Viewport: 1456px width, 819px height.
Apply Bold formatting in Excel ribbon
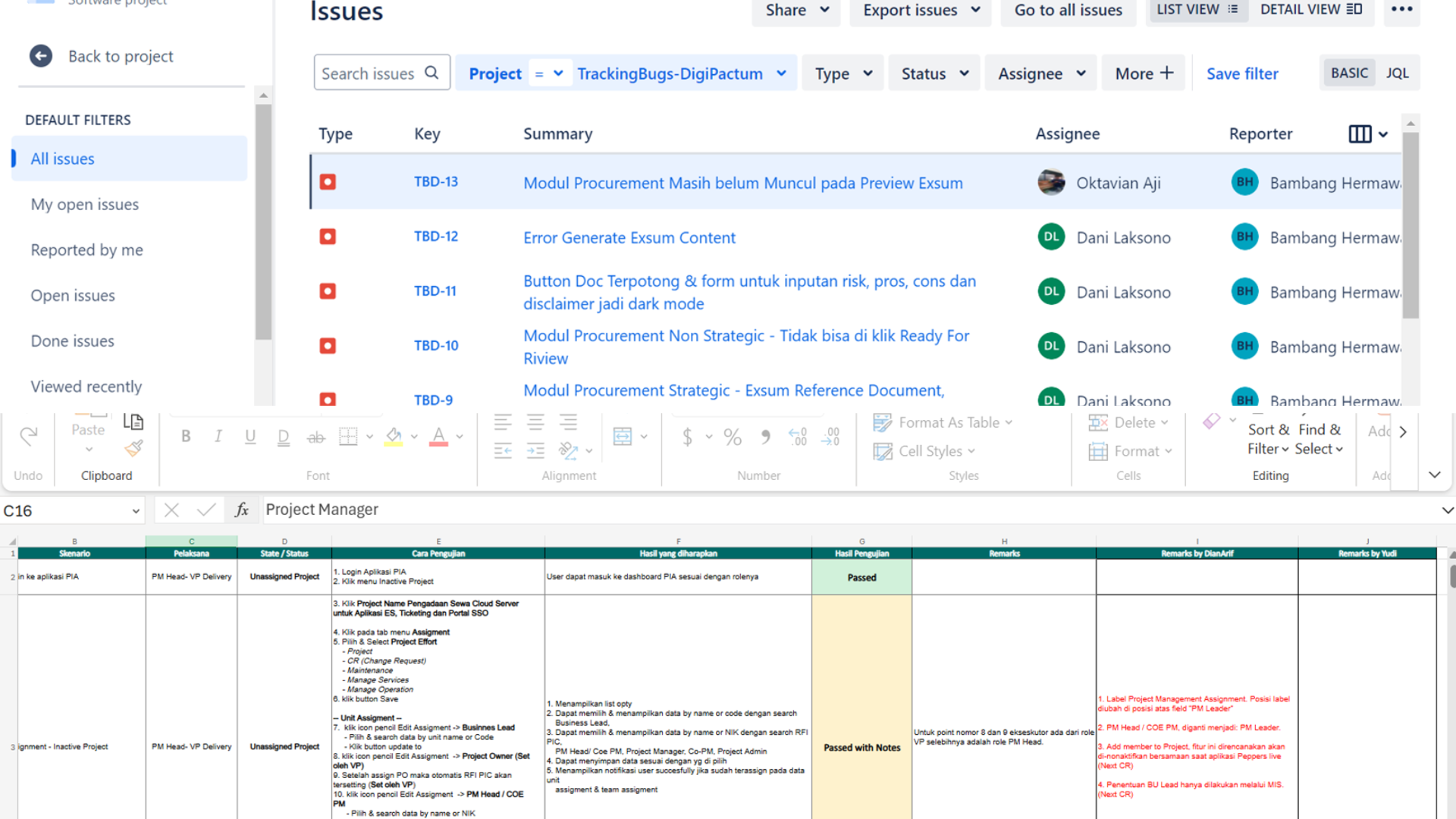coord(186,436)
